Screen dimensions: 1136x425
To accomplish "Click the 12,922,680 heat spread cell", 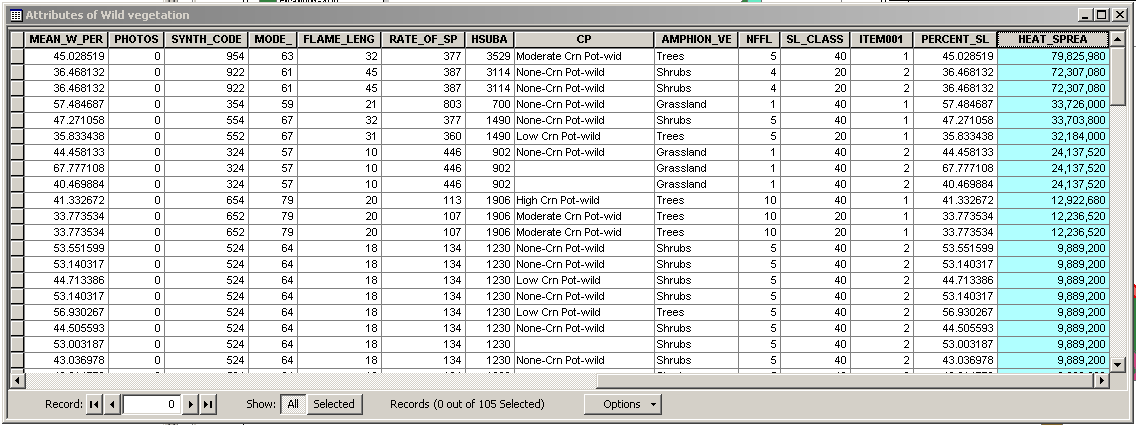I will tap(1053, 200).
